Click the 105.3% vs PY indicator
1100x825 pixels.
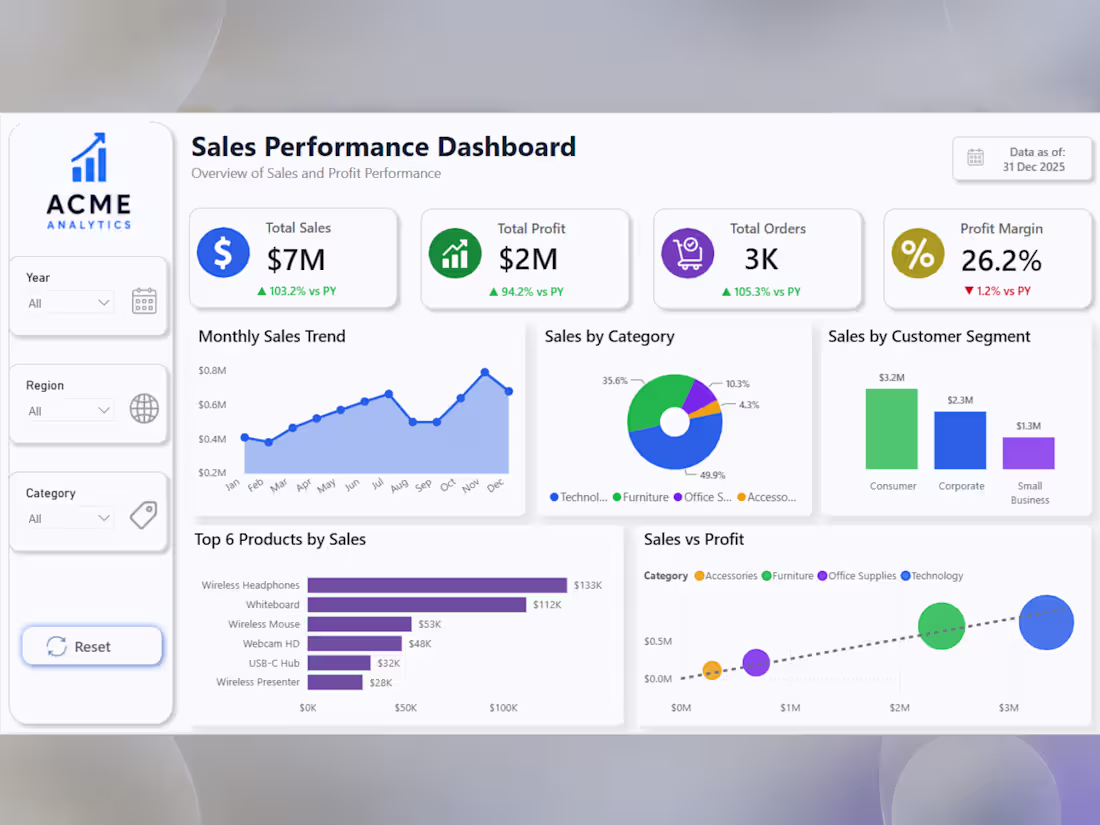761,291
